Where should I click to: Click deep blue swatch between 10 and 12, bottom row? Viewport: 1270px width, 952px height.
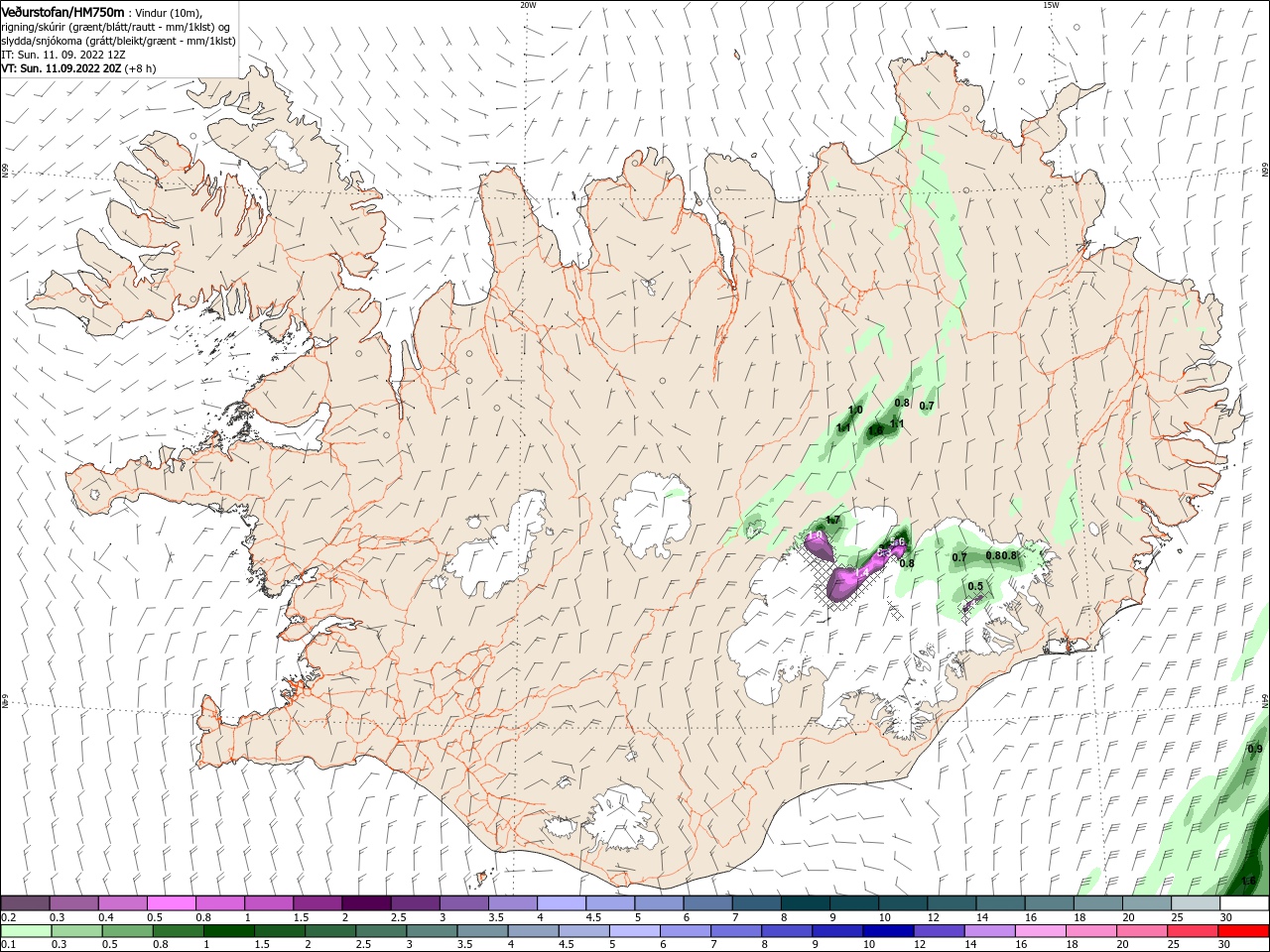pyautogui.click(x=888, y=930)
